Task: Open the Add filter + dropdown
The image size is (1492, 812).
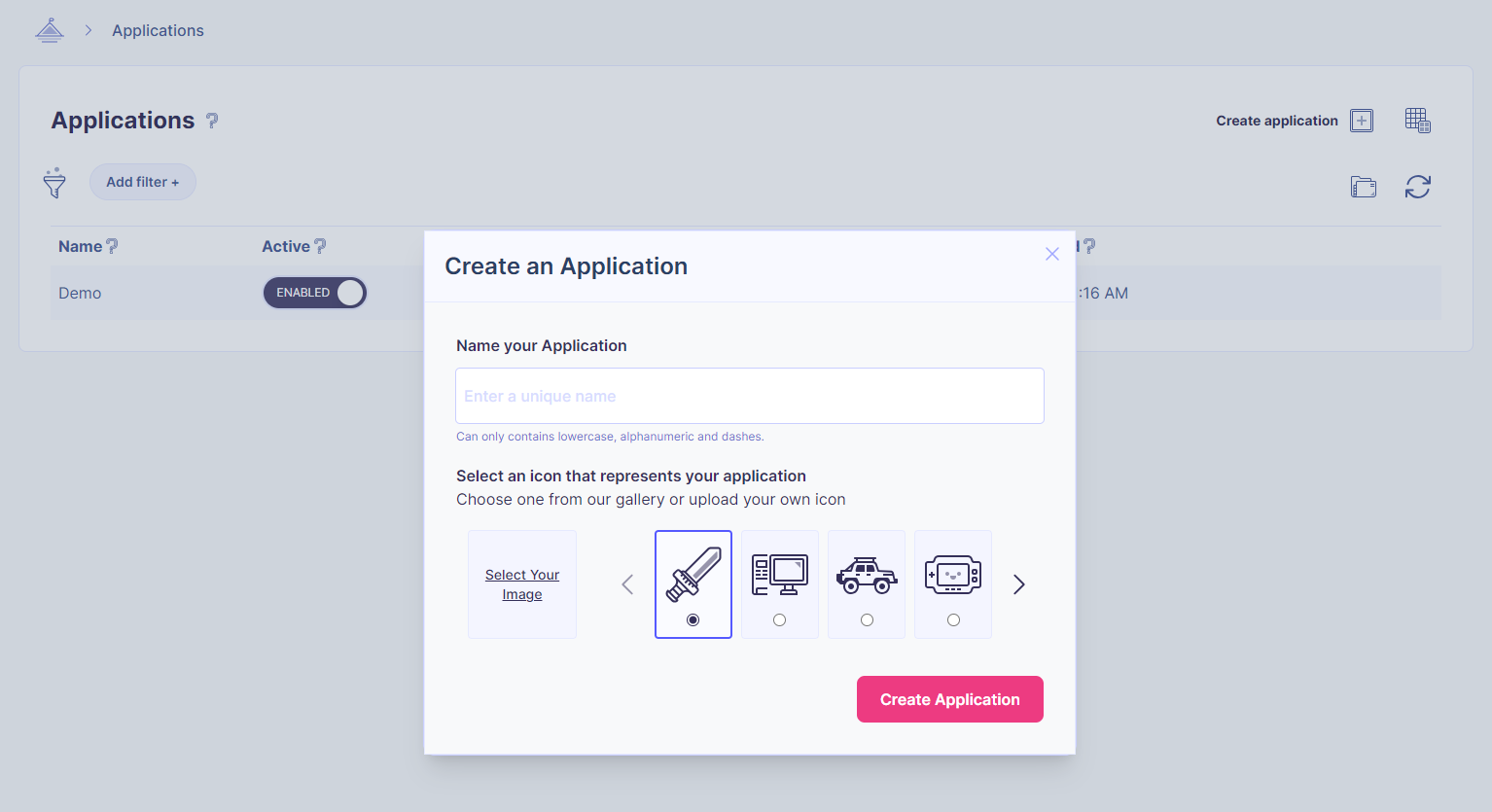Action: point(143,182)
